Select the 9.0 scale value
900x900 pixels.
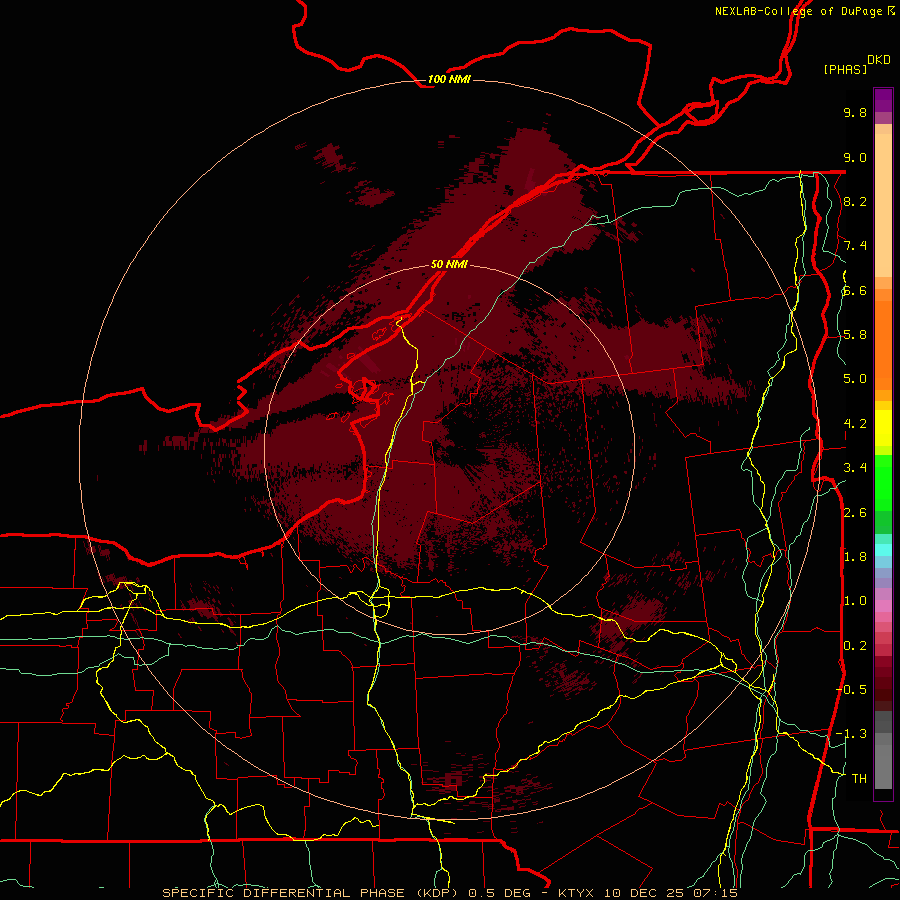(855, 157)
